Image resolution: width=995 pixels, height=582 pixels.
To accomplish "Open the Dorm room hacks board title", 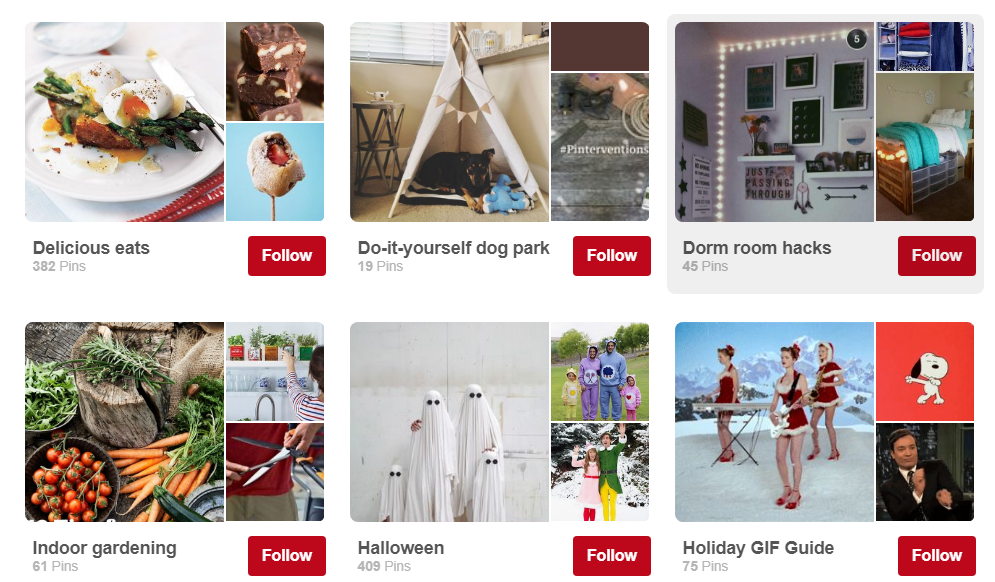I will (757, 248).
